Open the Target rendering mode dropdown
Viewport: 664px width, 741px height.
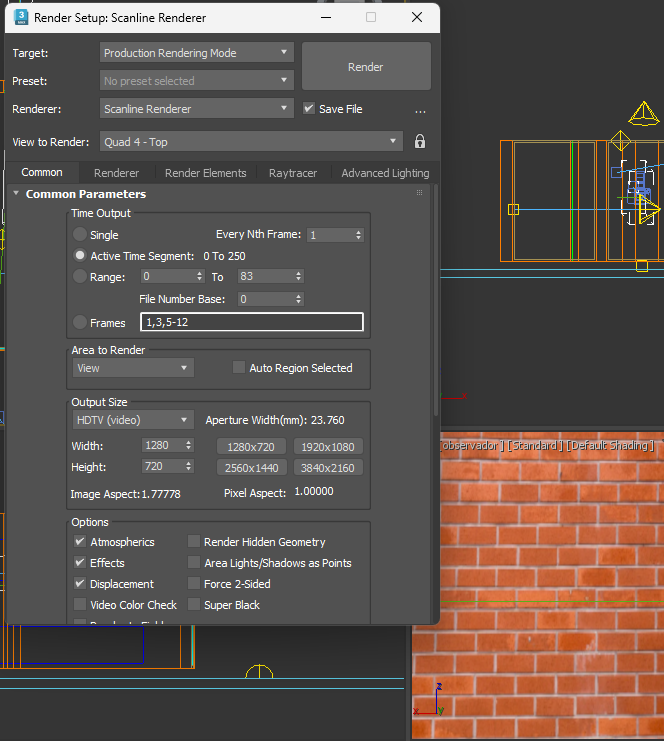click(197, 53)
